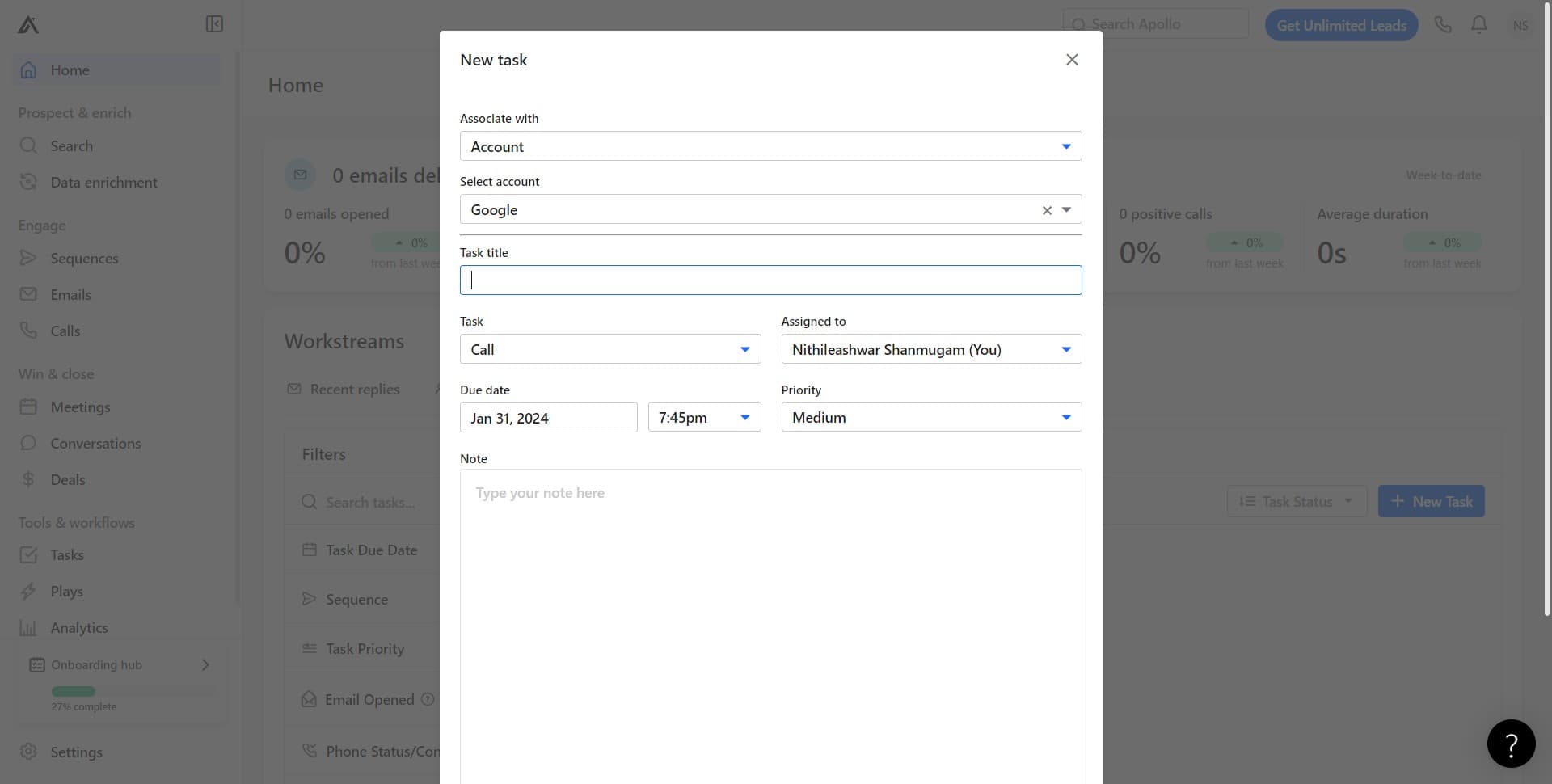Go to Sequences in the sidebar
The width and height of the screenshot is (1552, 784).
84,259
